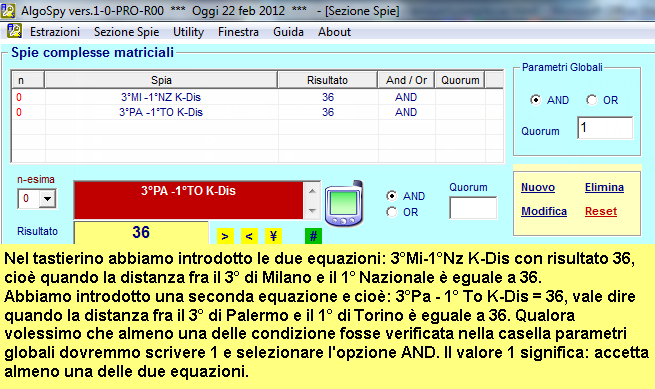Viewport: 655px width, 389px height.
Task: Click the yellow greater-than symbol button
Action: click(x=225, y=236)
